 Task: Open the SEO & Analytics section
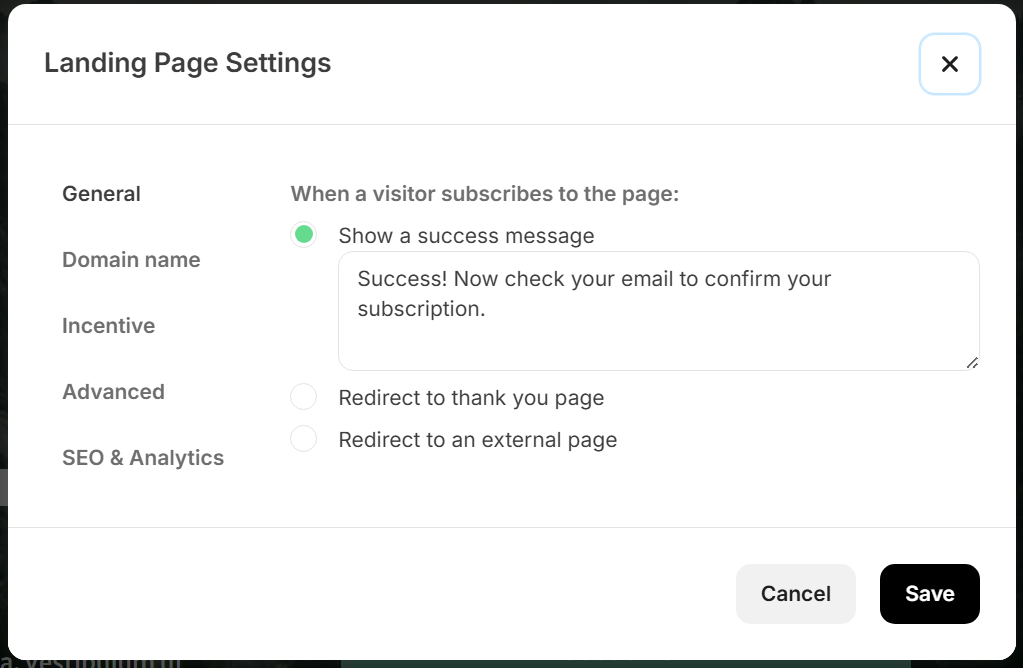pyautogui.click(x=143, y=458)
